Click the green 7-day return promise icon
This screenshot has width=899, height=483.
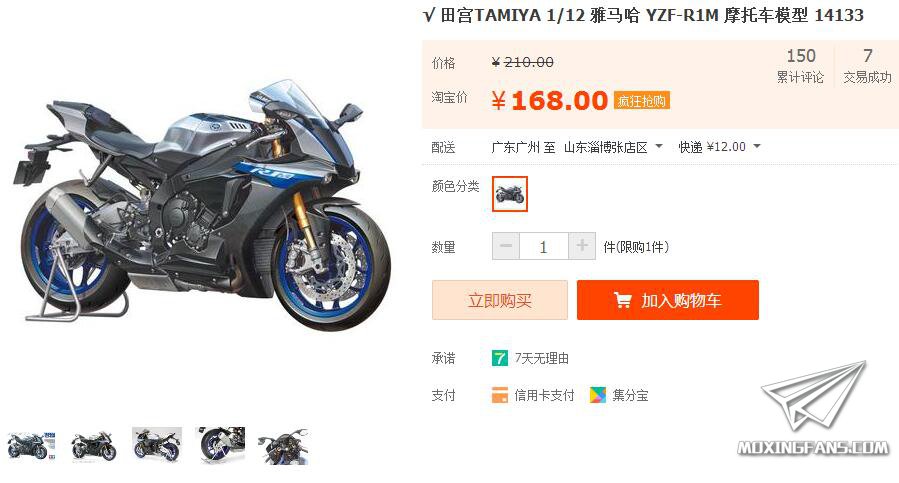(499, 359)
